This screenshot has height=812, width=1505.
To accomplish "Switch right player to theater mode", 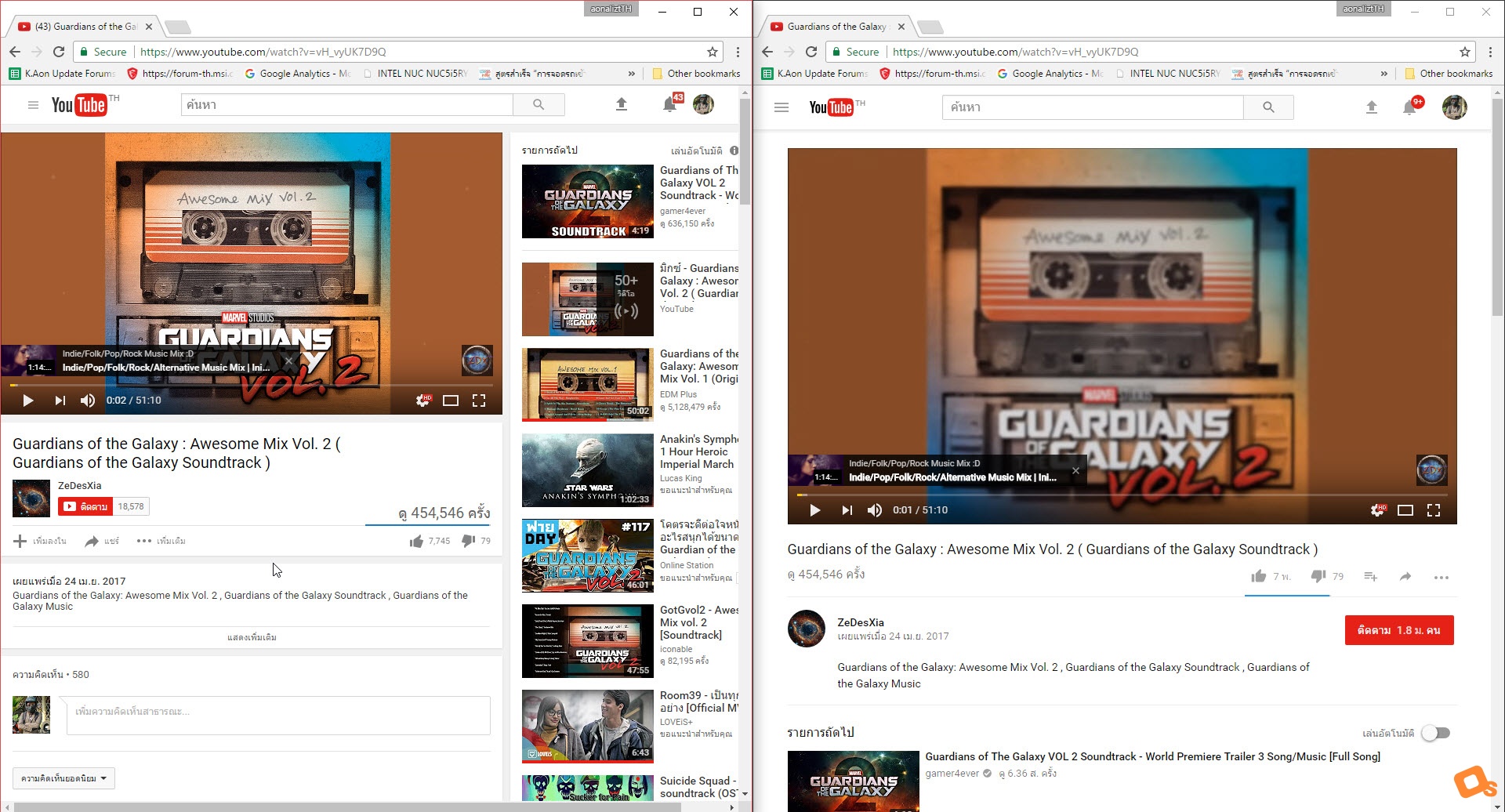I will tap(1405, 510).
